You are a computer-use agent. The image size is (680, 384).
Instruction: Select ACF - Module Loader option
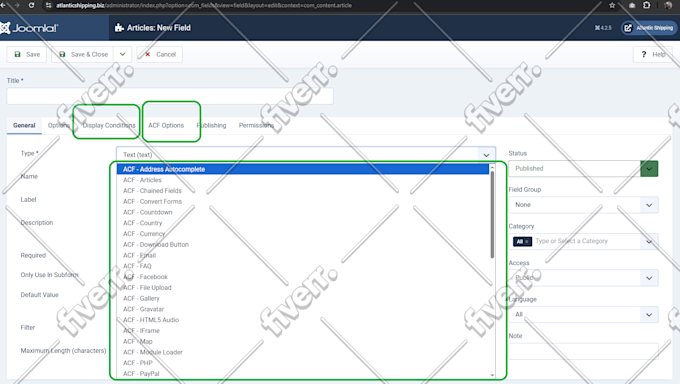(303, 352)
